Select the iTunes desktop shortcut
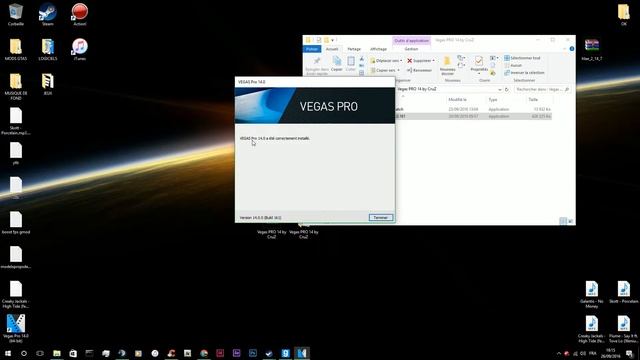 [80, 49]
